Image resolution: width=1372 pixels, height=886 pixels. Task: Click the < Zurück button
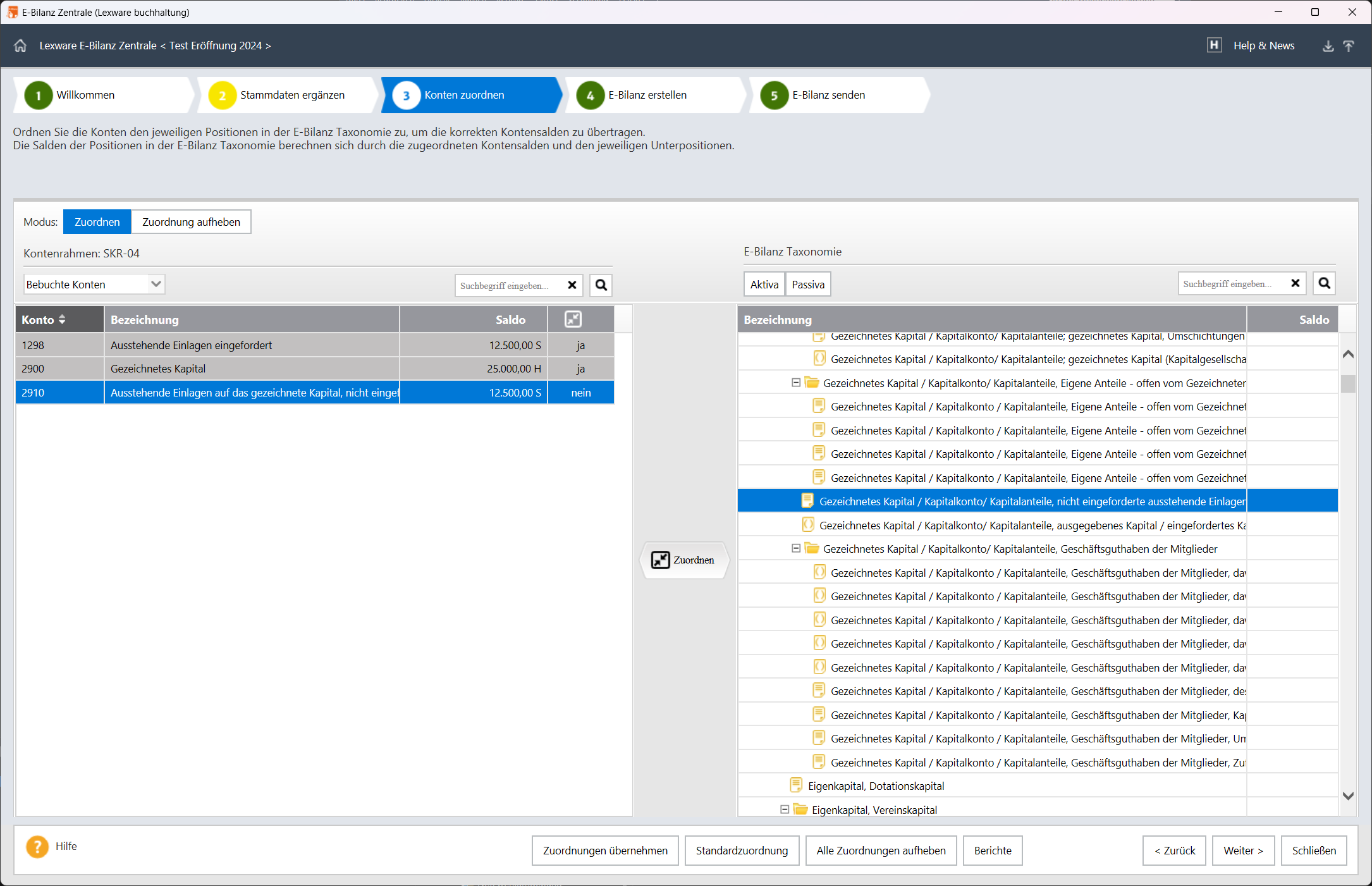[1174, 851]
